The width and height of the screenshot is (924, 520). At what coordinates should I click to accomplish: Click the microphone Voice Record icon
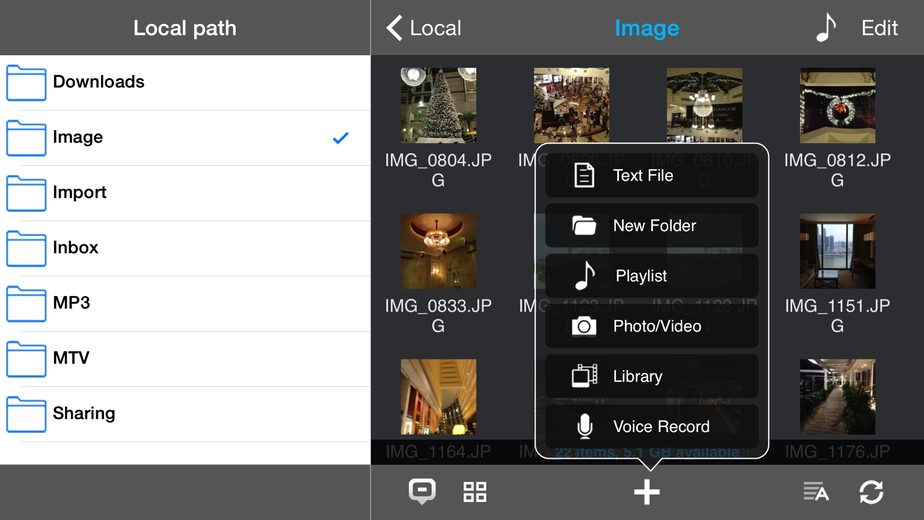[585, 426]
